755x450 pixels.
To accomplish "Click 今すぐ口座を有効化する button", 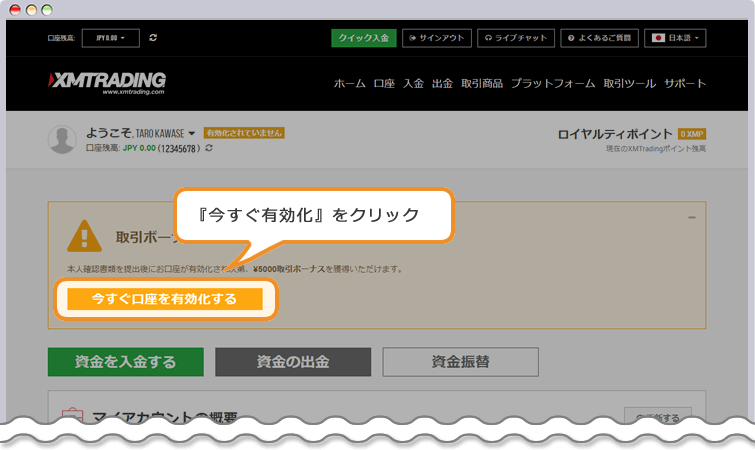I will 164,298.
